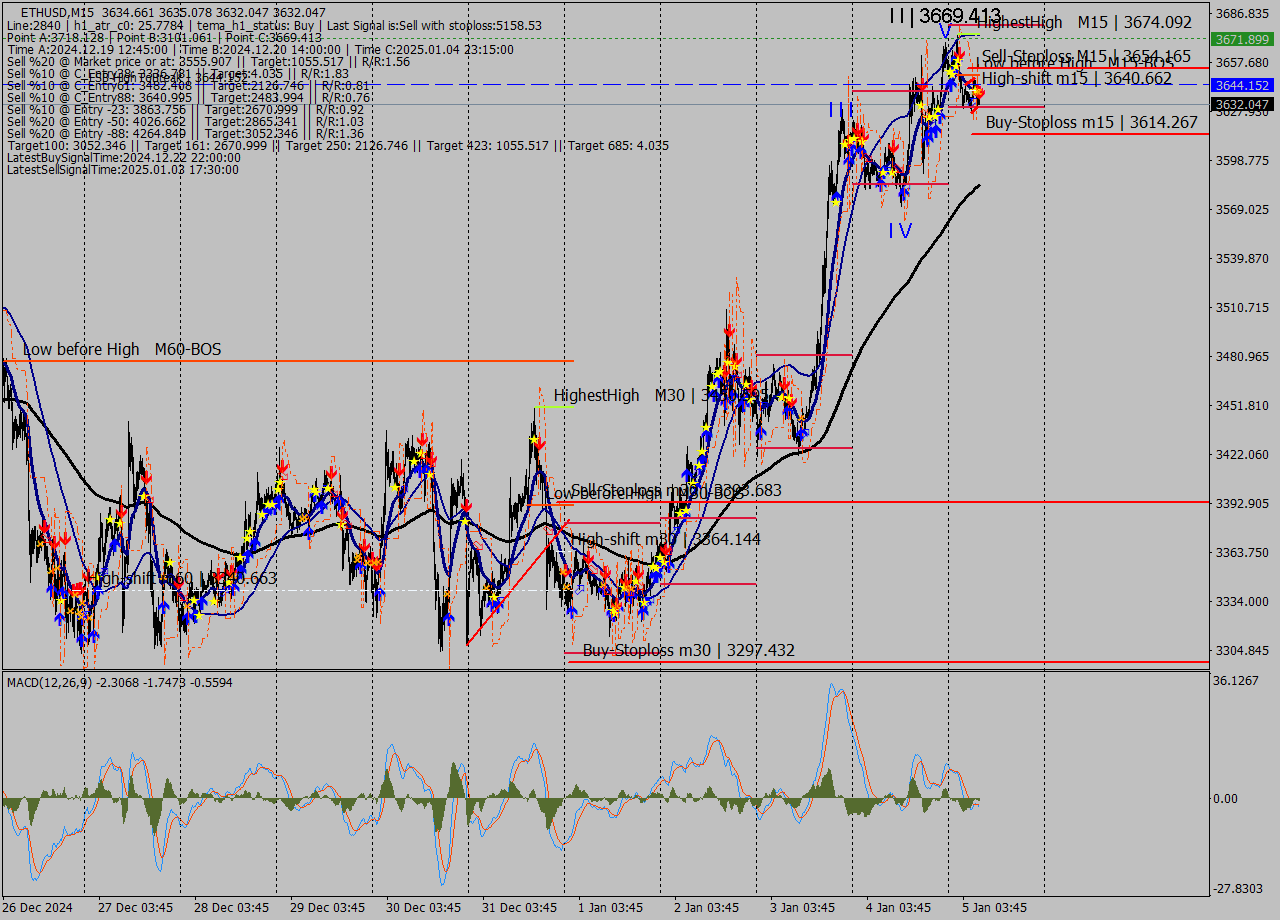
Task: Click the LatestSellSignalTime text
Action: click(122, 169)
